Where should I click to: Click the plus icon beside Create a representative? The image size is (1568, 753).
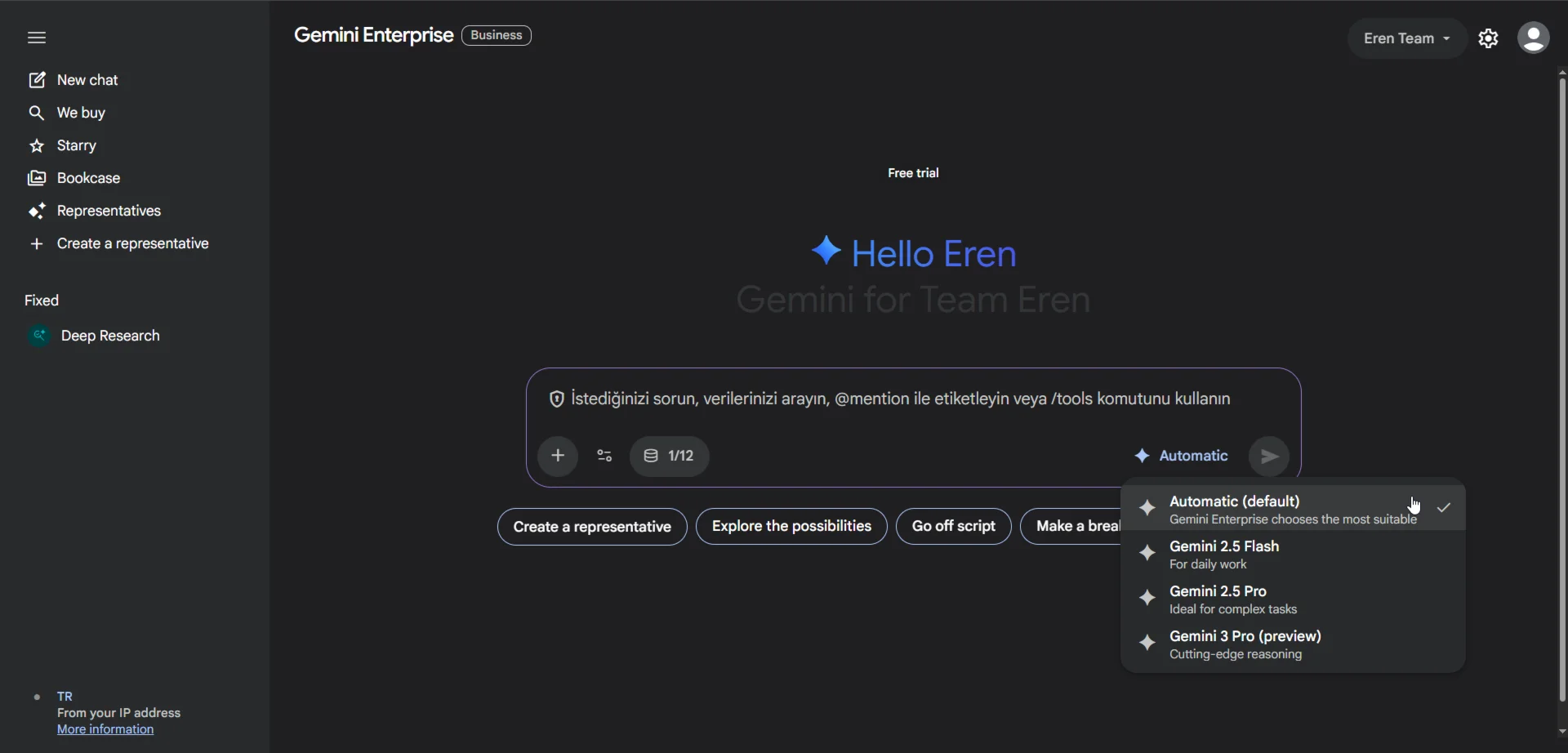[x=37, y=243]
